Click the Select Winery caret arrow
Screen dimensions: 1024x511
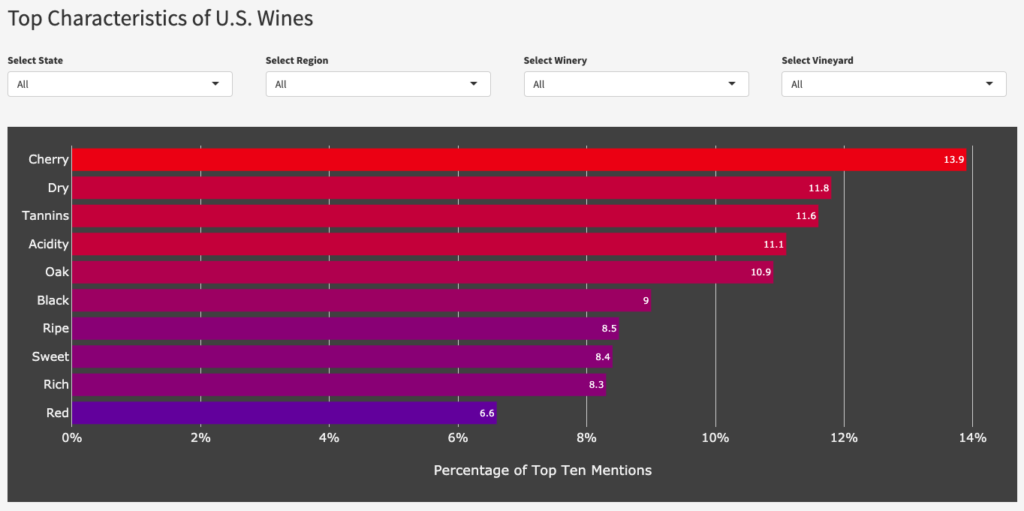[732, 84]
